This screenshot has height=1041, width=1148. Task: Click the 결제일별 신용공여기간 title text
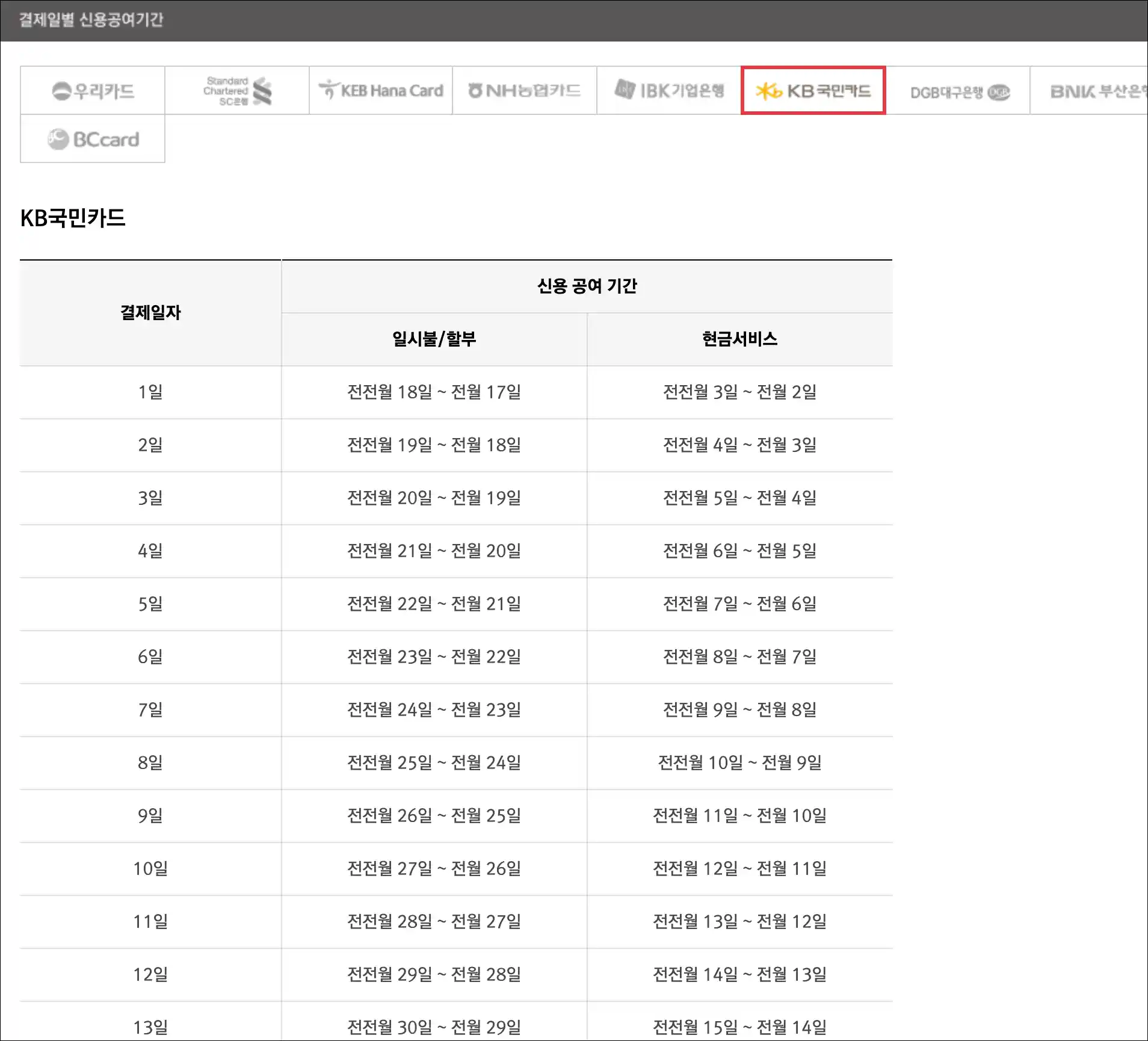[91, 20]
